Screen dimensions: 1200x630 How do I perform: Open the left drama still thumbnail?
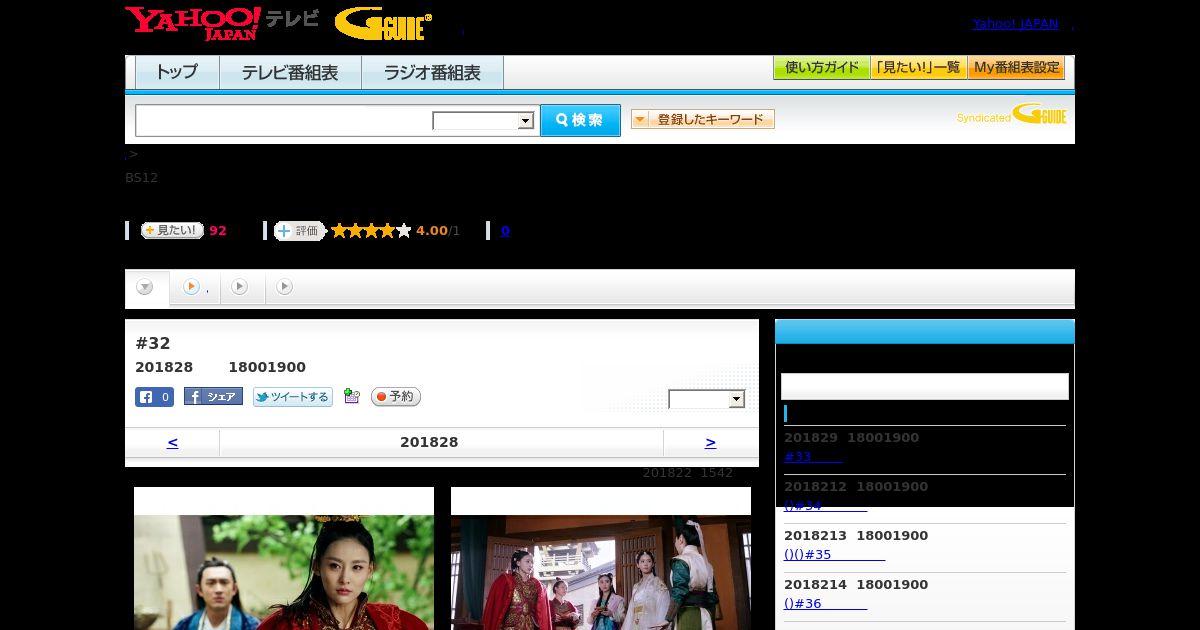(x=284, y=558)
